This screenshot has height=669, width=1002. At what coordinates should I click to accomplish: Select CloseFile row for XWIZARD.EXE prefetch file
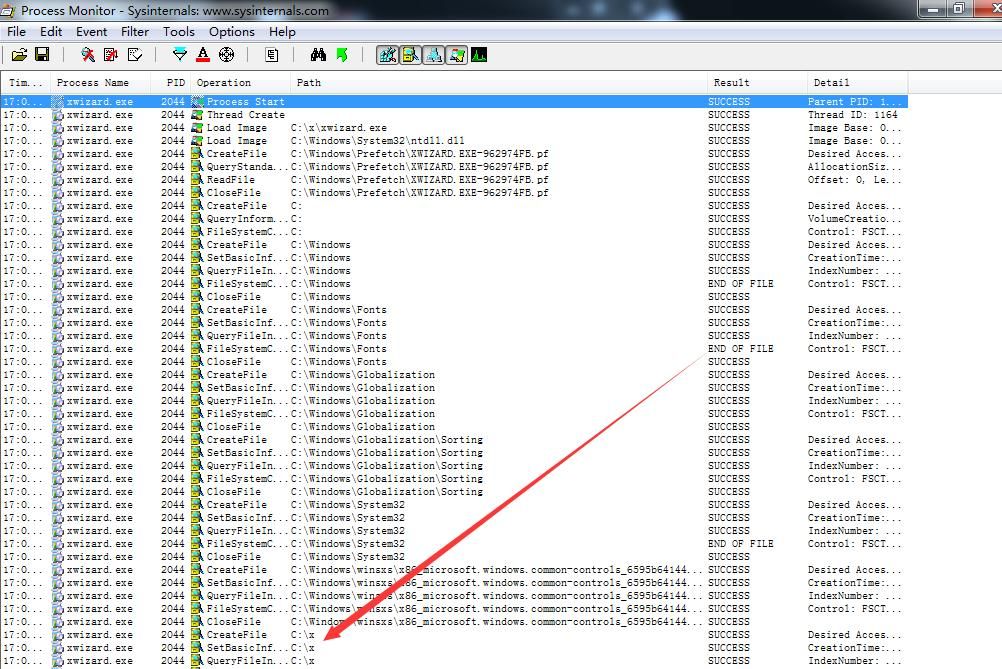pos(454,193)
